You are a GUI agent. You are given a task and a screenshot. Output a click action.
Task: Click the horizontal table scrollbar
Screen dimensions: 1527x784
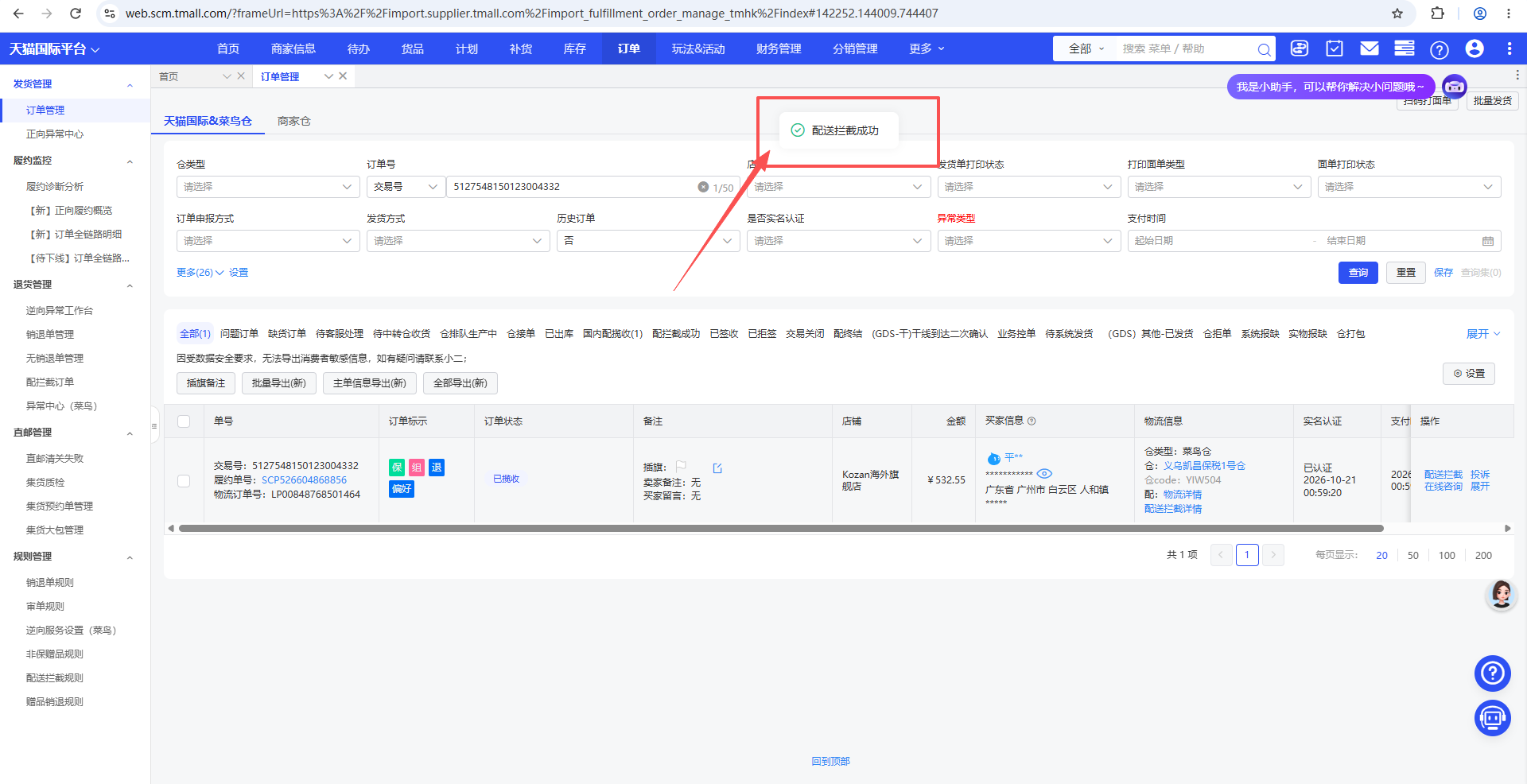(781, 529)
